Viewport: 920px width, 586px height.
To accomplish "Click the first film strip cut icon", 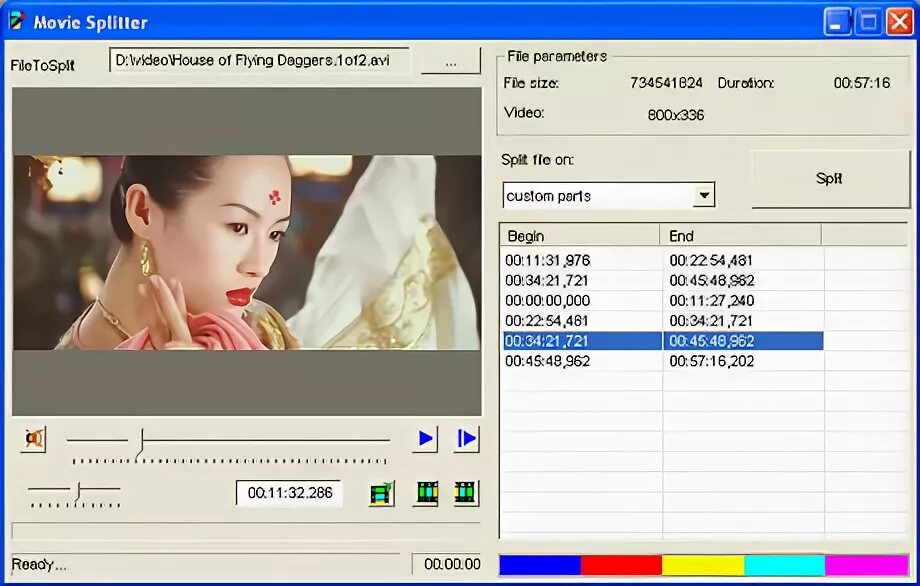I will [x=427, y=493].
